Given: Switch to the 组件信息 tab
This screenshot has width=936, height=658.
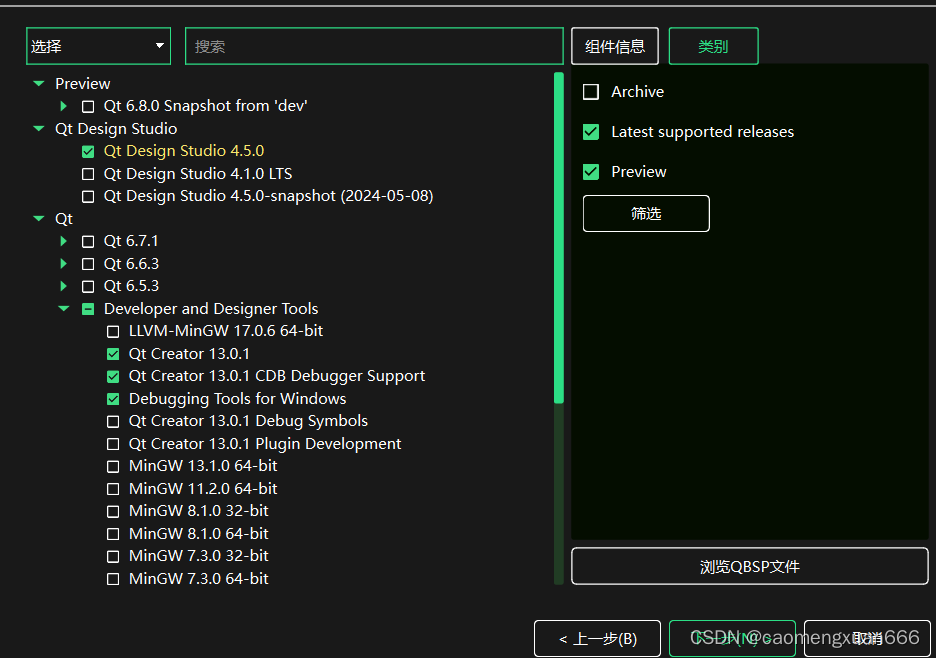Looking at the screenshot, I should (x=615, y=46).
